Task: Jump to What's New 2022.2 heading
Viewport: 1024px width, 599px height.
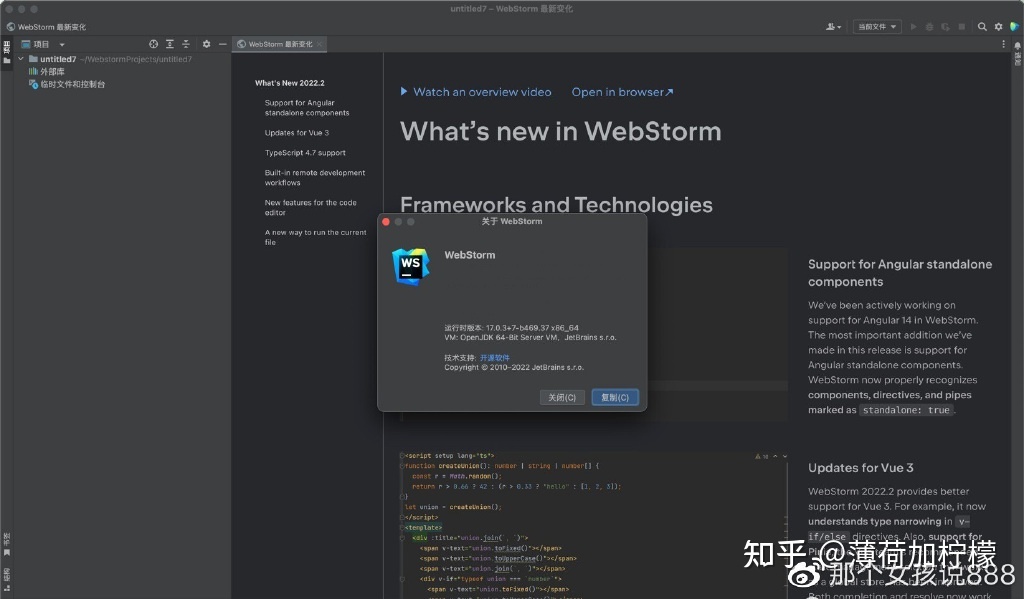Action: click(289, 83)
